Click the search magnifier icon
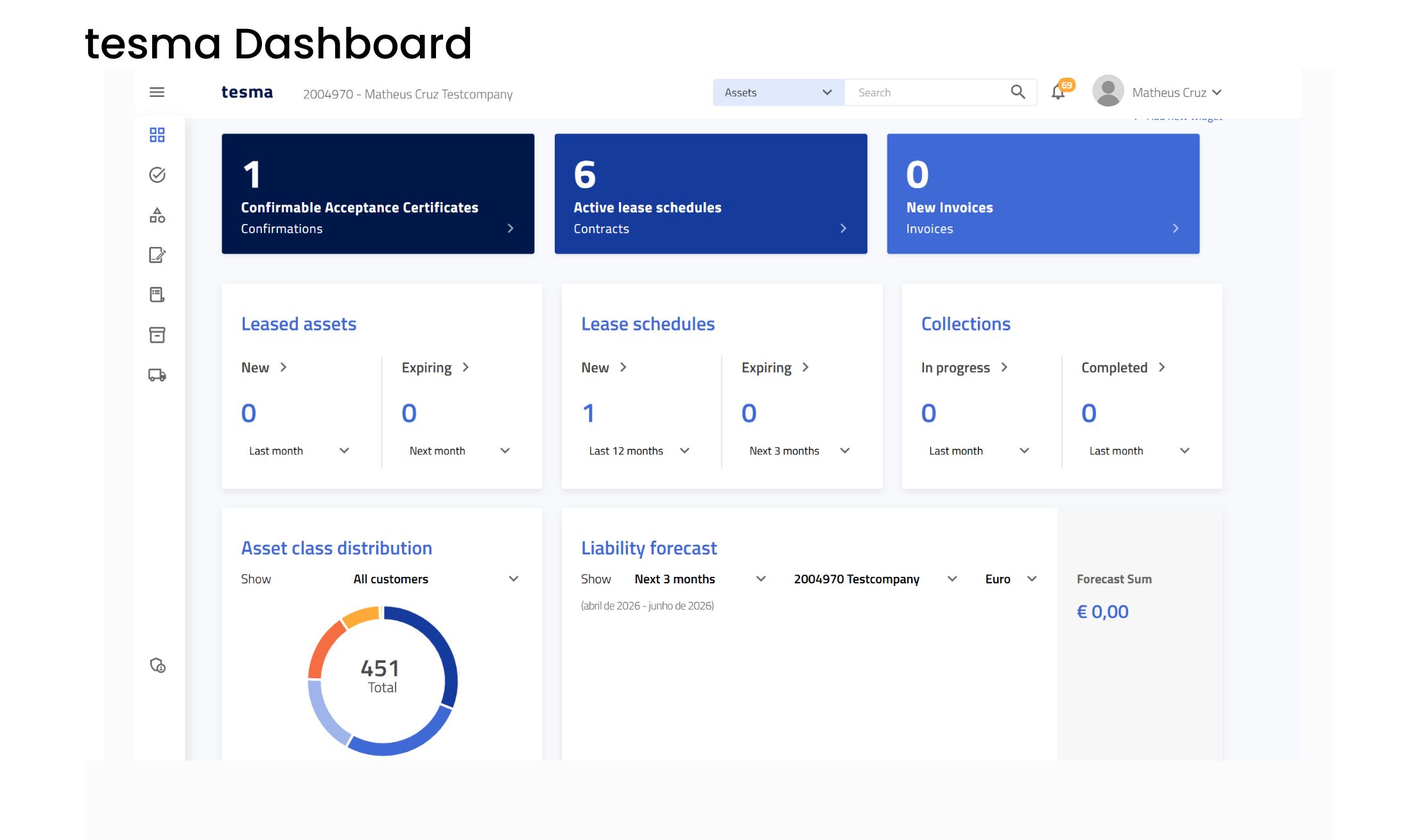Viewport: 1428px width, 840px height. tap(1018, 92)
